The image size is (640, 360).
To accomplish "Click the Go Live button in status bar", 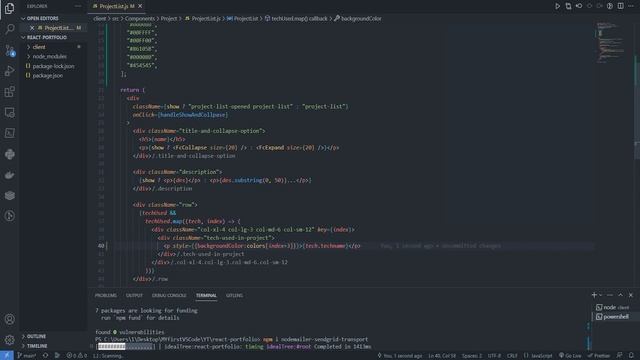I will 570,356.
